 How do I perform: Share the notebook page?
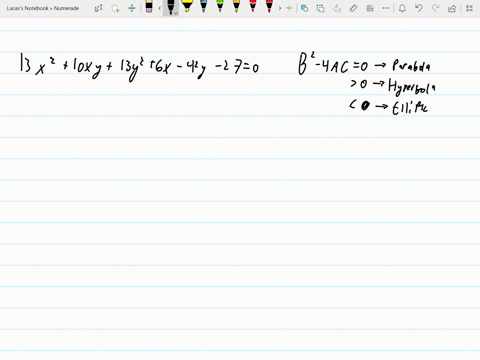coord(452,8)
